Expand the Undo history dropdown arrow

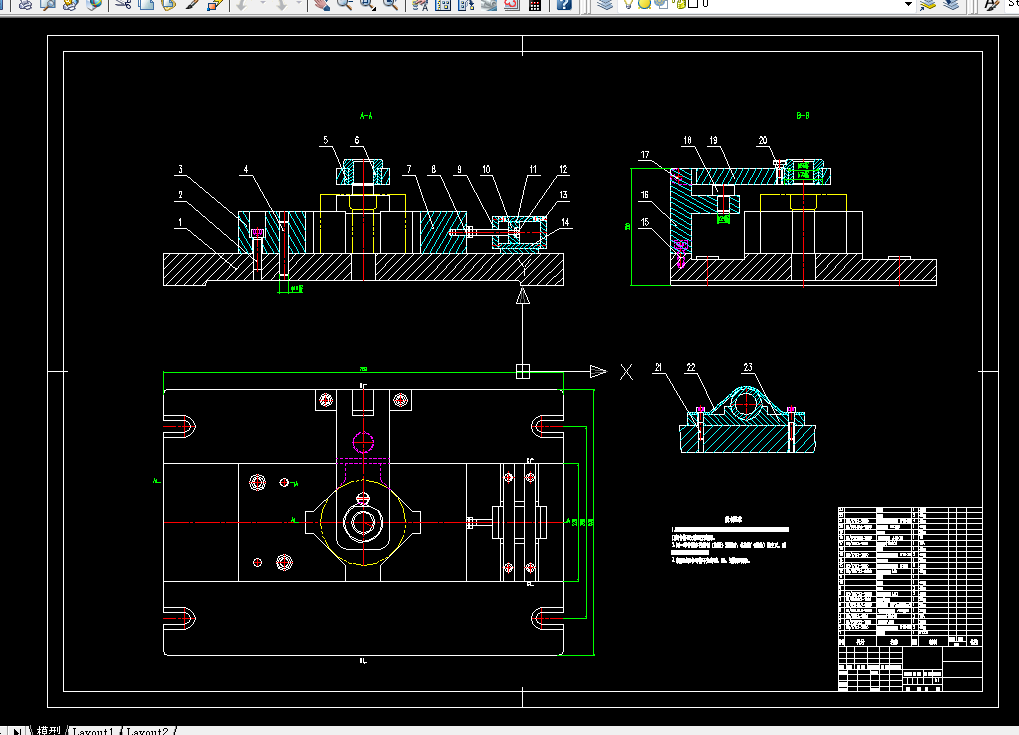click(x=262, y=4)
